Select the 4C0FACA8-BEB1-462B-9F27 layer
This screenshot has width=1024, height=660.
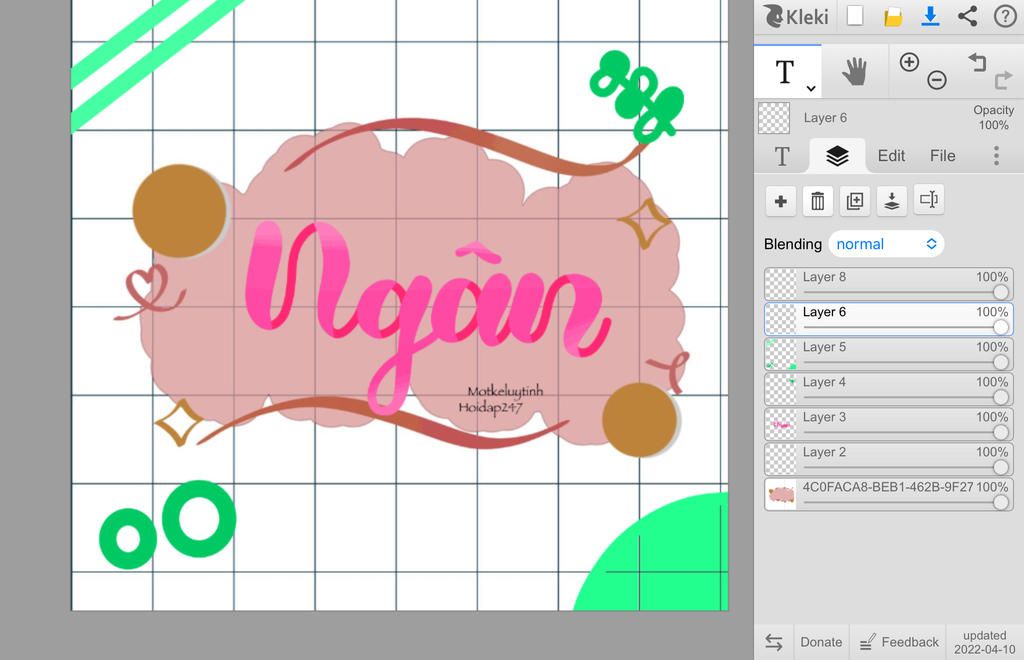[x=889, y=494]
